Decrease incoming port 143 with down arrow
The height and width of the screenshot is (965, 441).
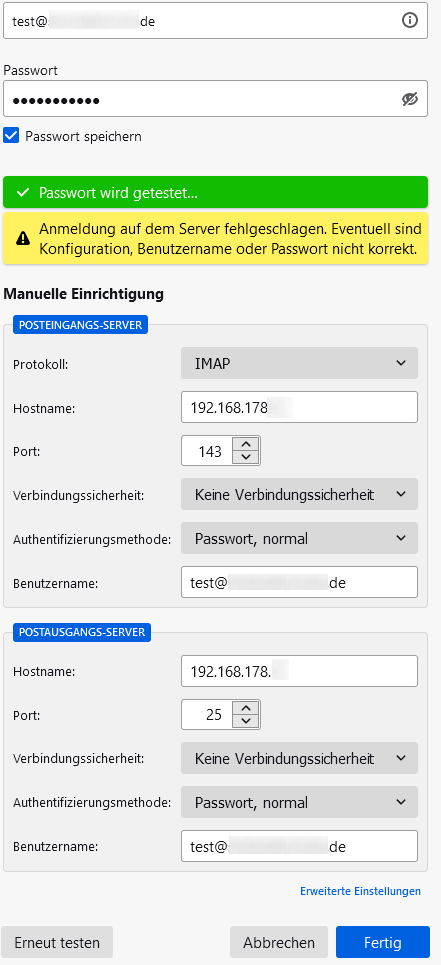(246, 458)
